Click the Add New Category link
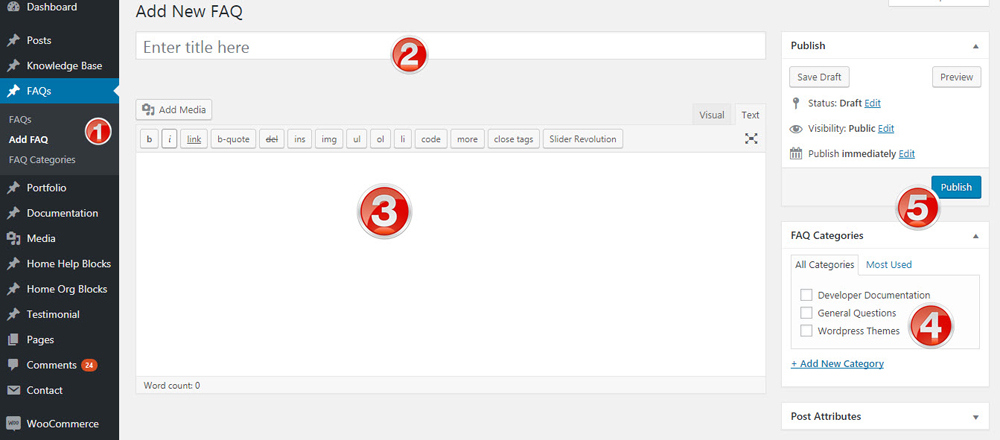This screenshot has height=440, width=1000. point(837,364)
